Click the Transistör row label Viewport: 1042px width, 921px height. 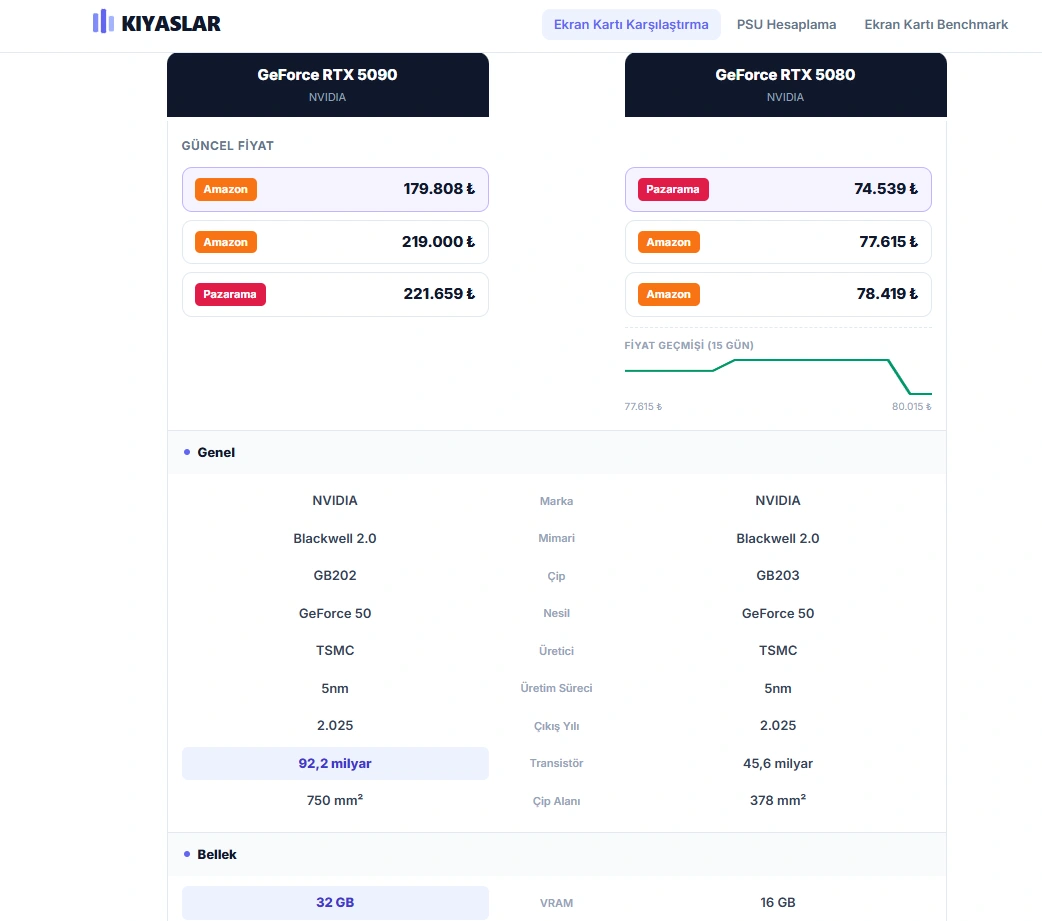click(x=556, y=764)
